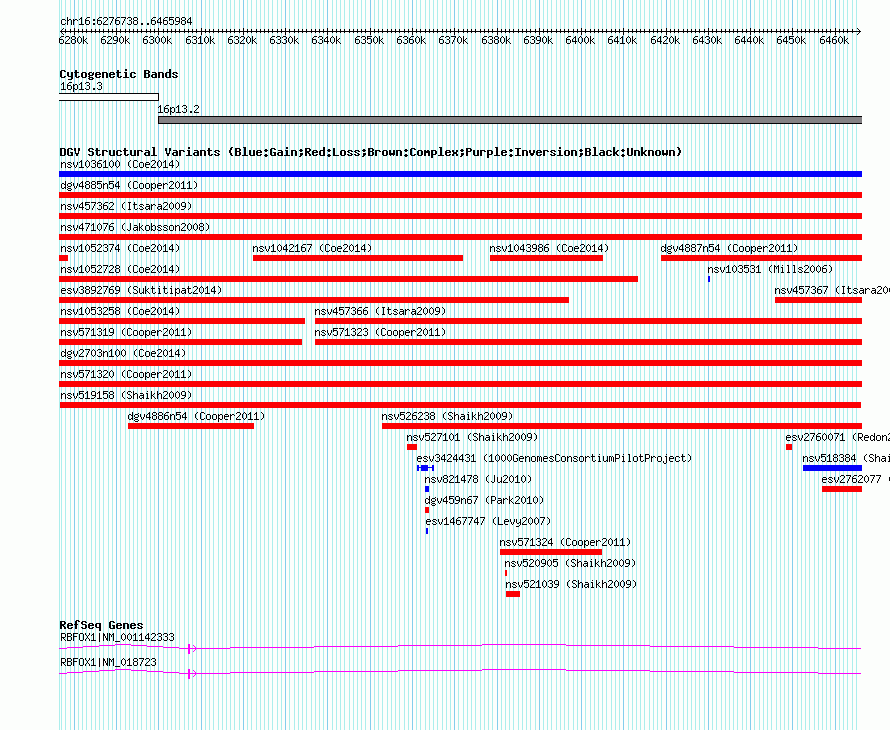
Task: Open variant dgv4885n54 (Cooper2011)
Action: (129, 185)
